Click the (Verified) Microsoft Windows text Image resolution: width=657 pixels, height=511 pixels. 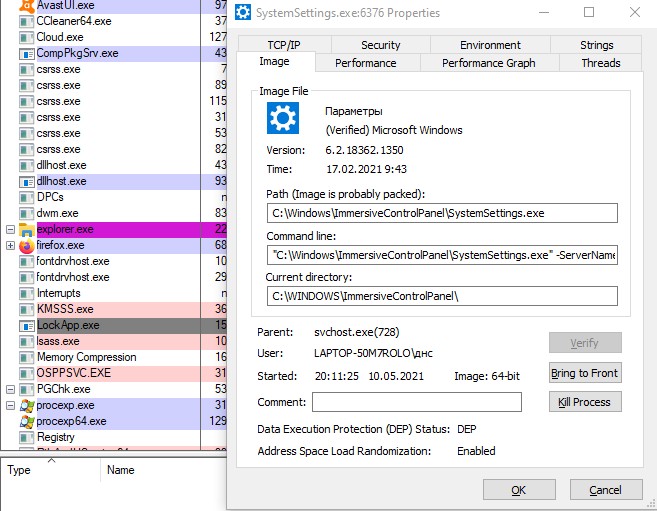[x=394, y=130]
